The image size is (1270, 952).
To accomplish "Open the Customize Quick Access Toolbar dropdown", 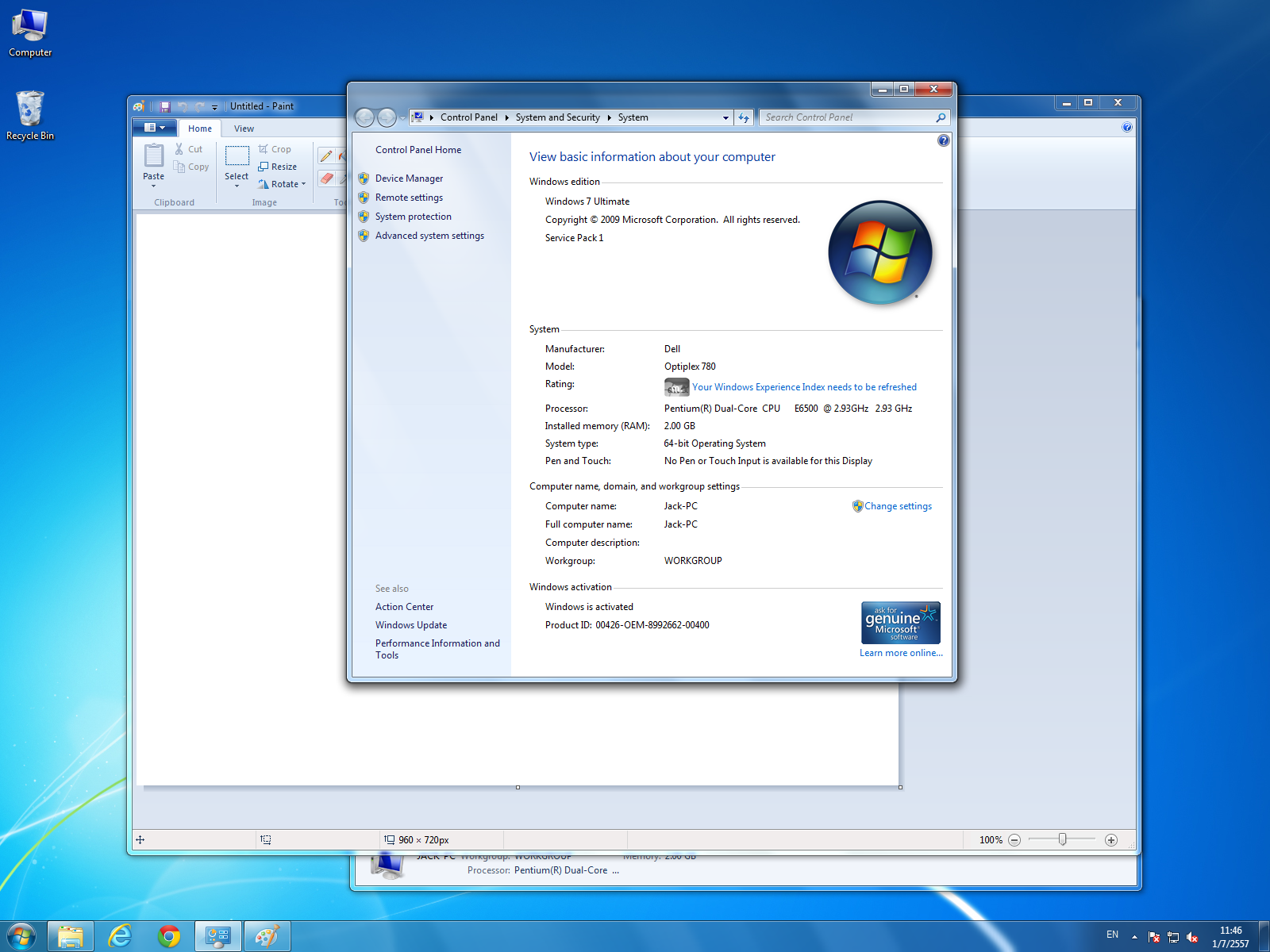I will click(x=214, y=107).
